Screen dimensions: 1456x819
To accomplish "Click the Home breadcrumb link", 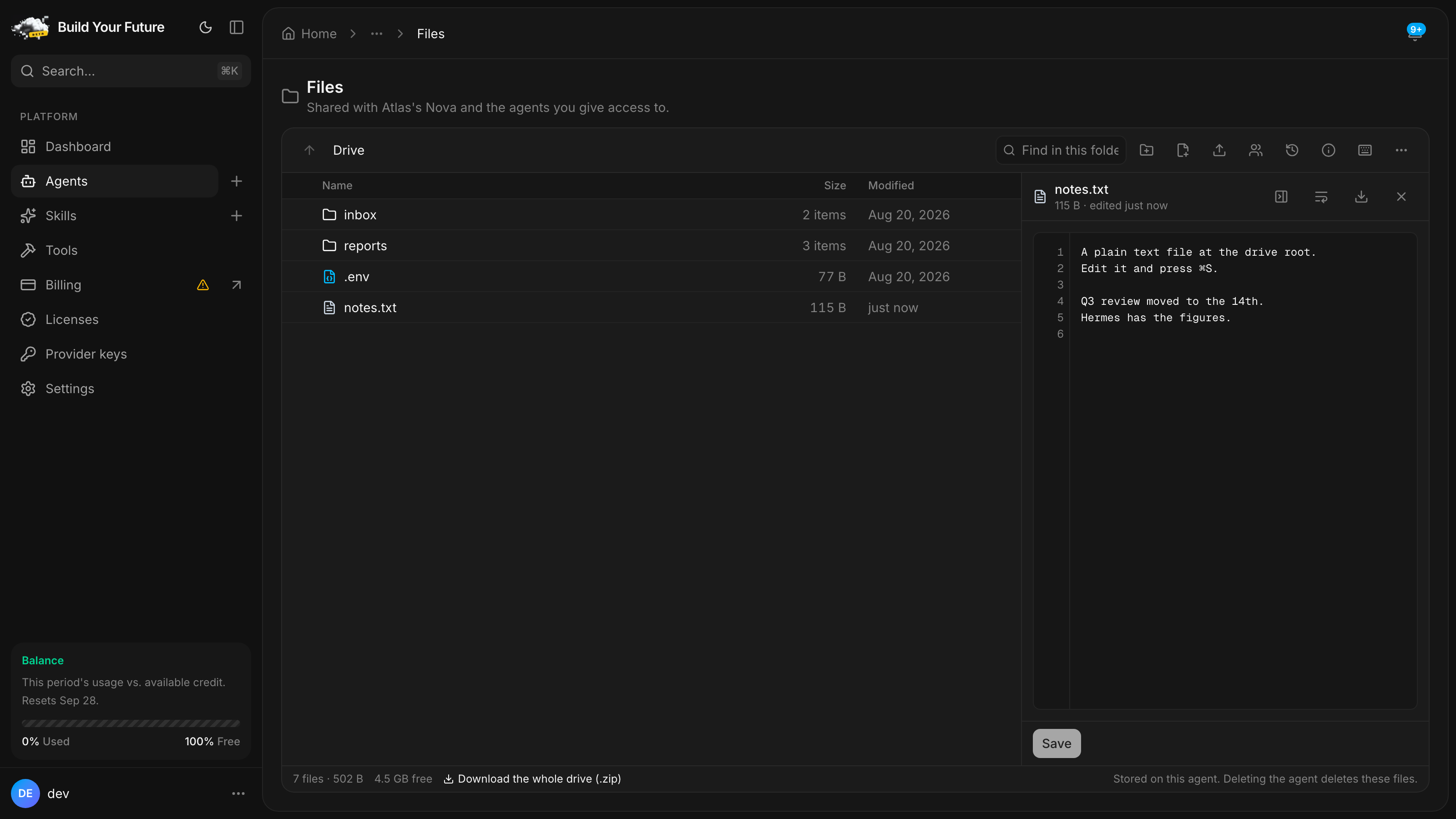I will [x=309, y=34].
